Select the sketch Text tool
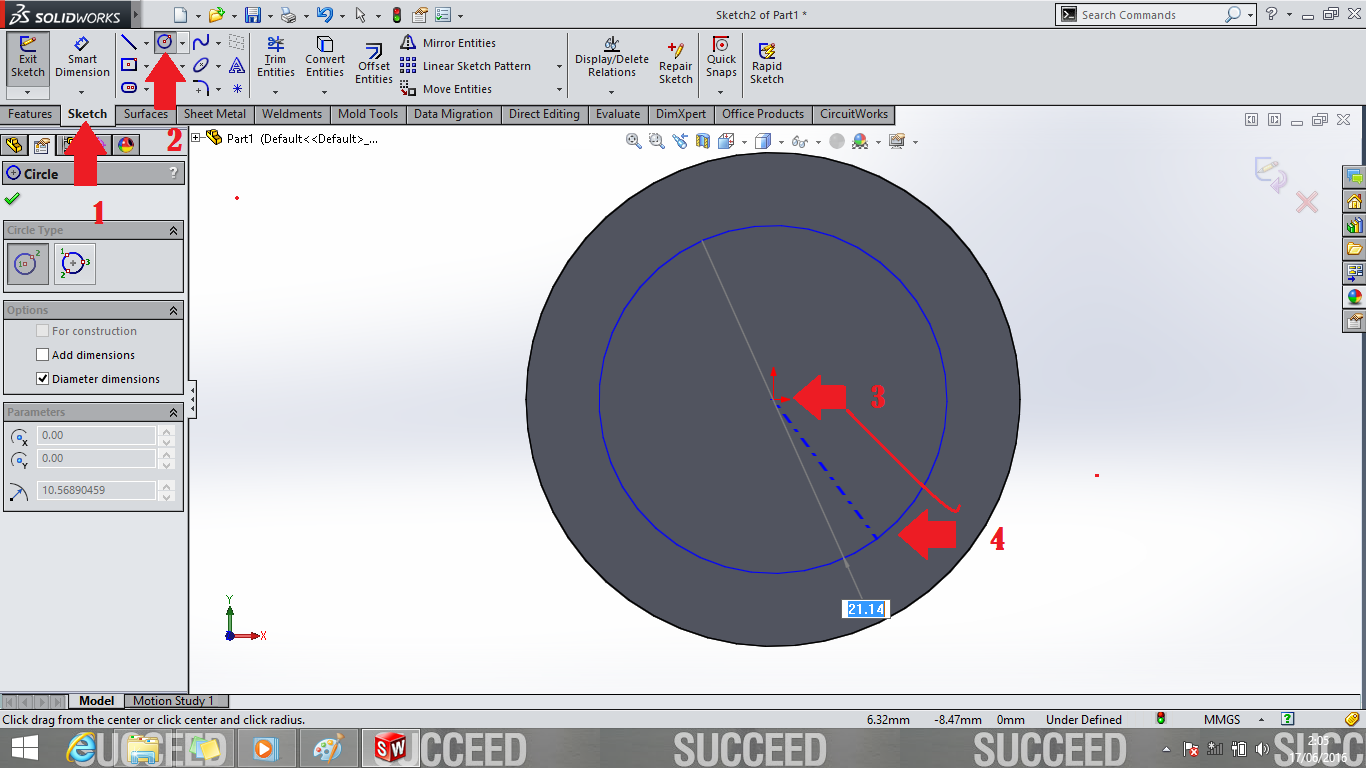Screen dimensions: 1366x768 [236, 65]
